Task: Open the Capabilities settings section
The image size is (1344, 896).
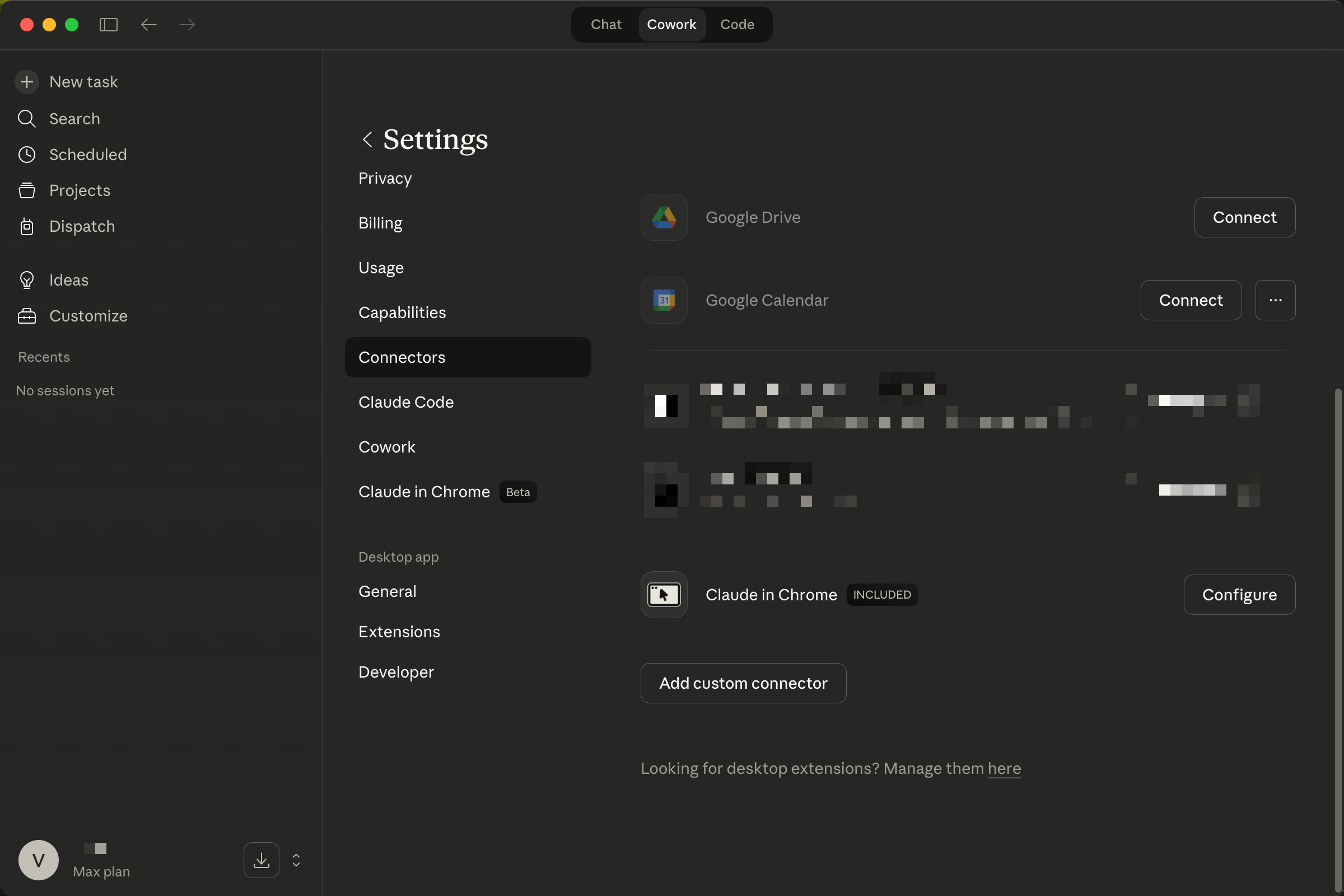Action: 402,312
